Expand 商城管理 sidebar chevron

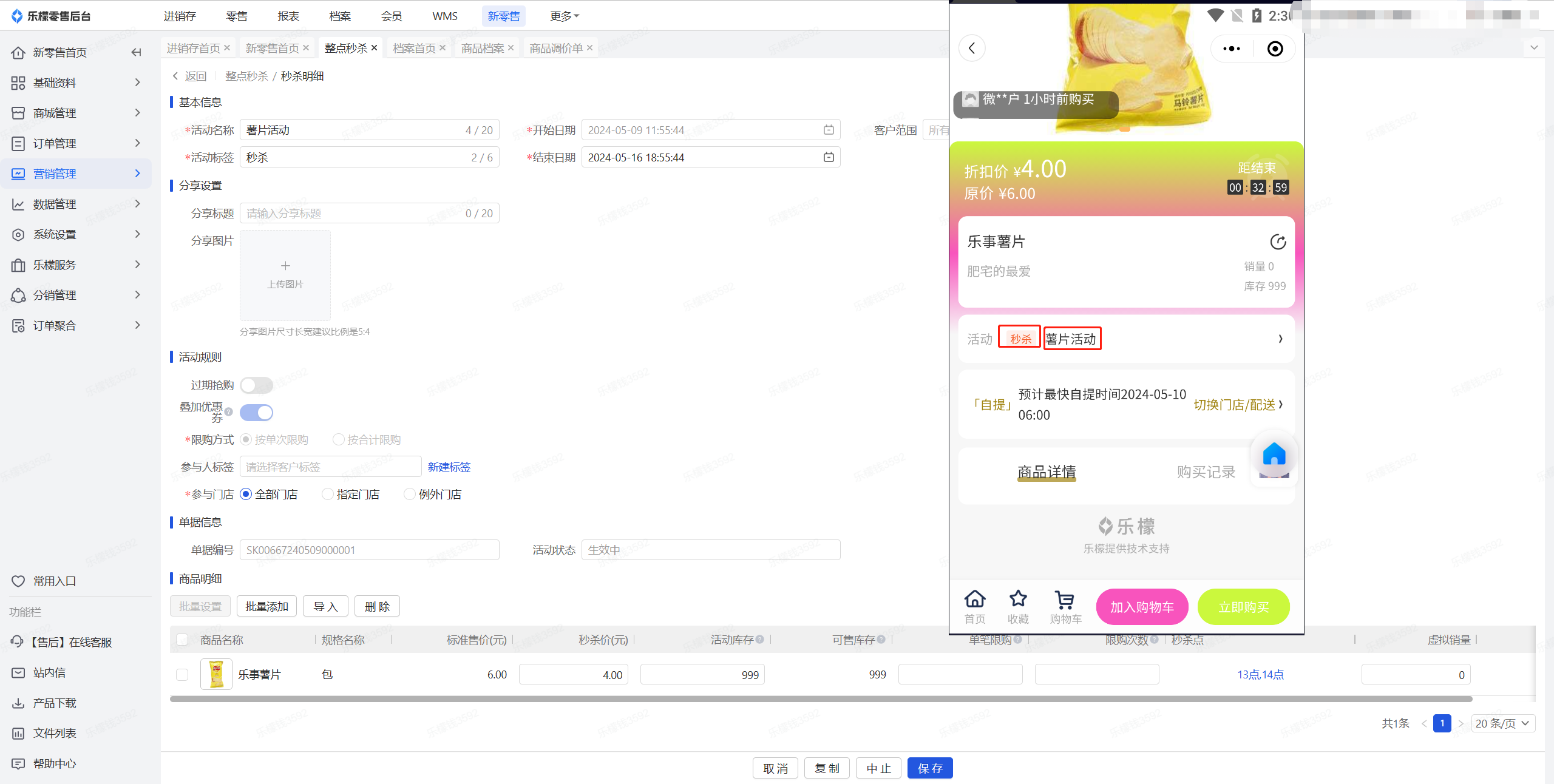click(x=138, y=113)
